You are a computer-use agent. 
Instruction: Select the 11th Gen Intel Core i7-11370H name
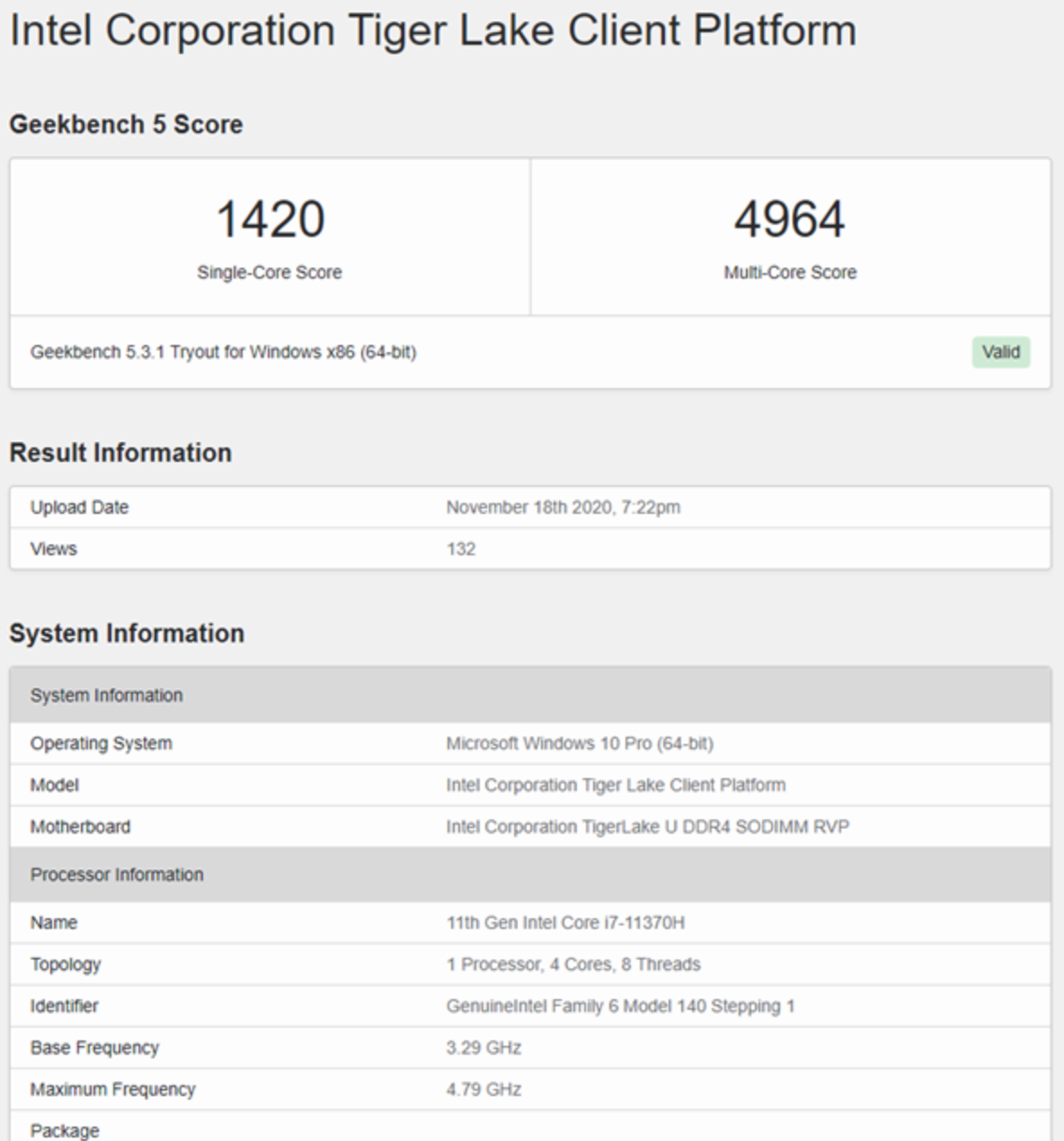(565, 923)
